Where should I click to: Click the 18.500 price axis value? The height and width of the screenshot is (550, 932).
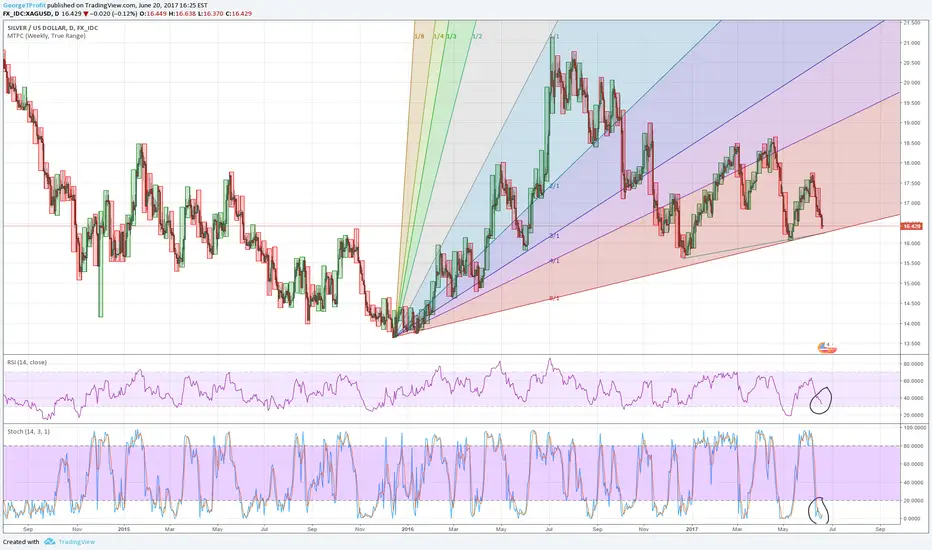tap(911, 143)
